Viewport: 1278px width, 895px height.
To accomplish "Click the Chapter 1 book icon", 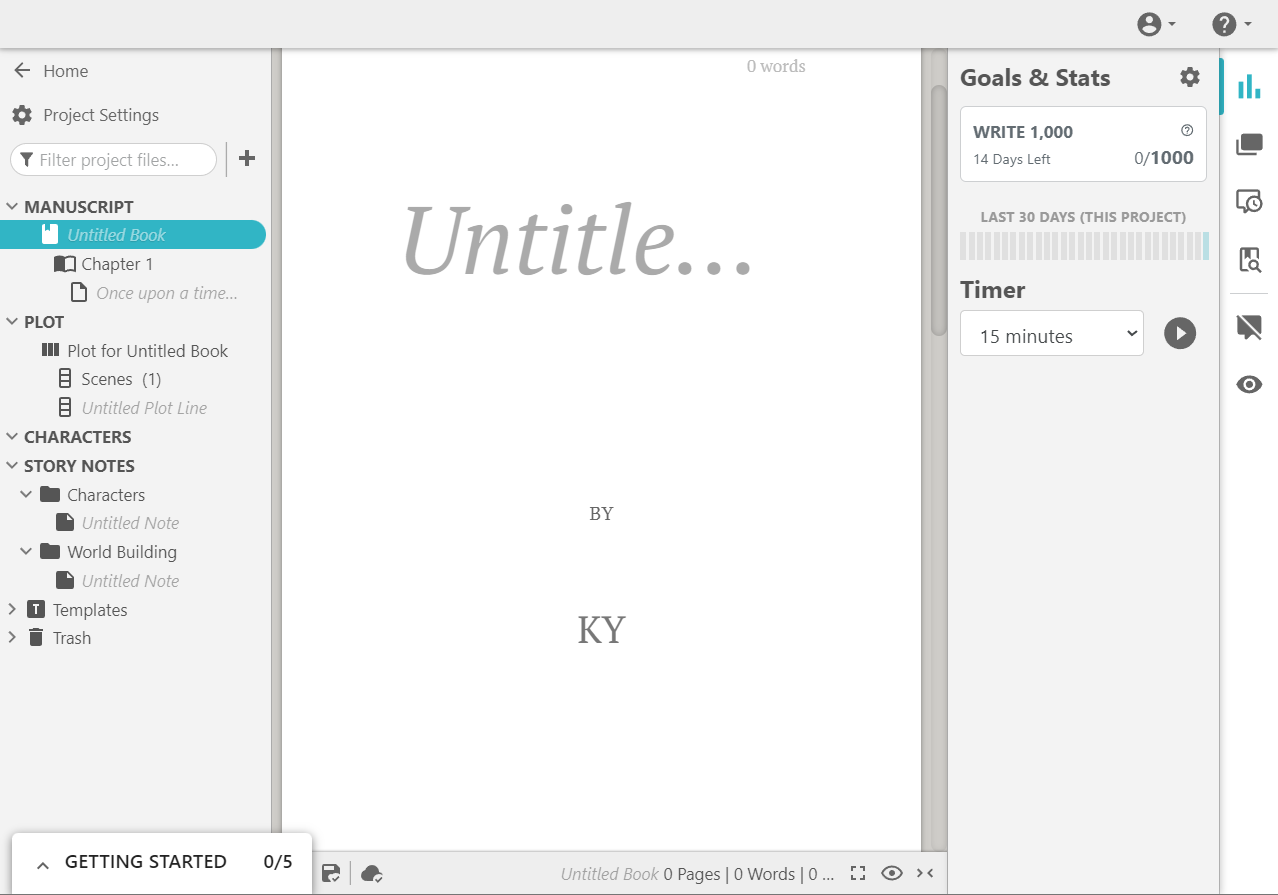I will coord(64,264).
